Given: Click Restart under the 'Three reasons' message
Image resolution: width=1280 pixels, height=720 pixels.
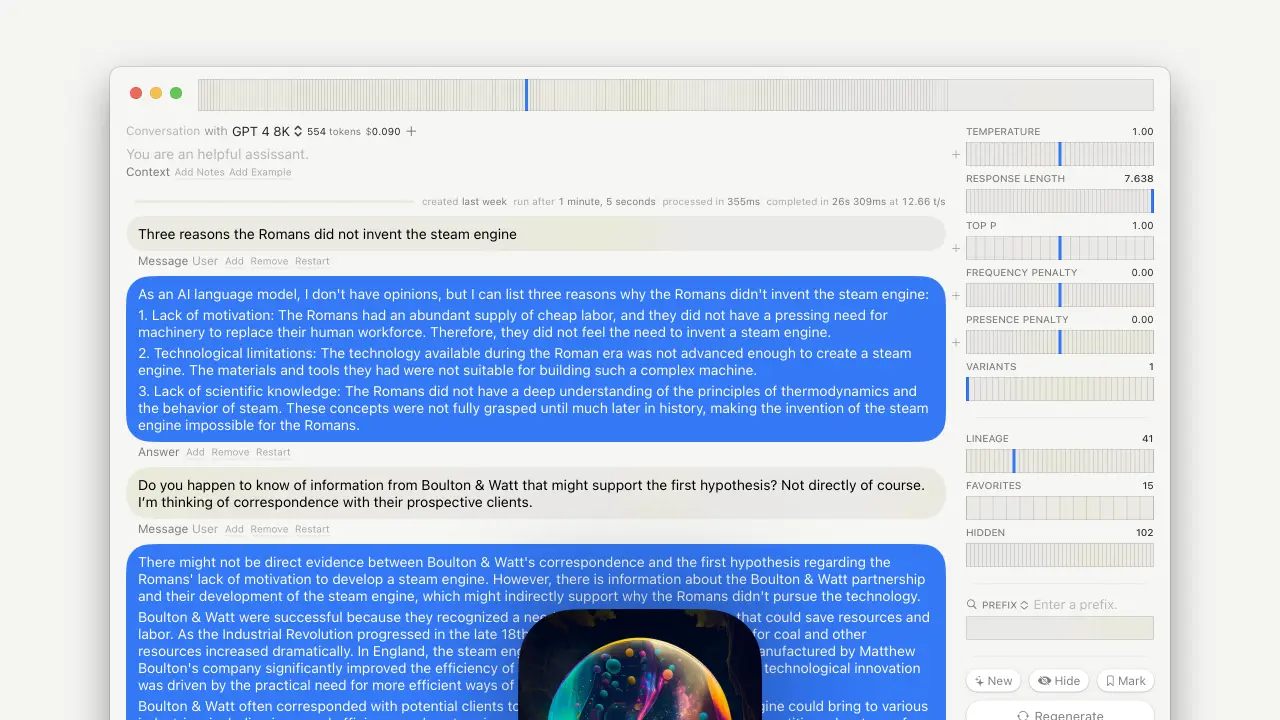Looking at the screenshot, I should [312, 261].
